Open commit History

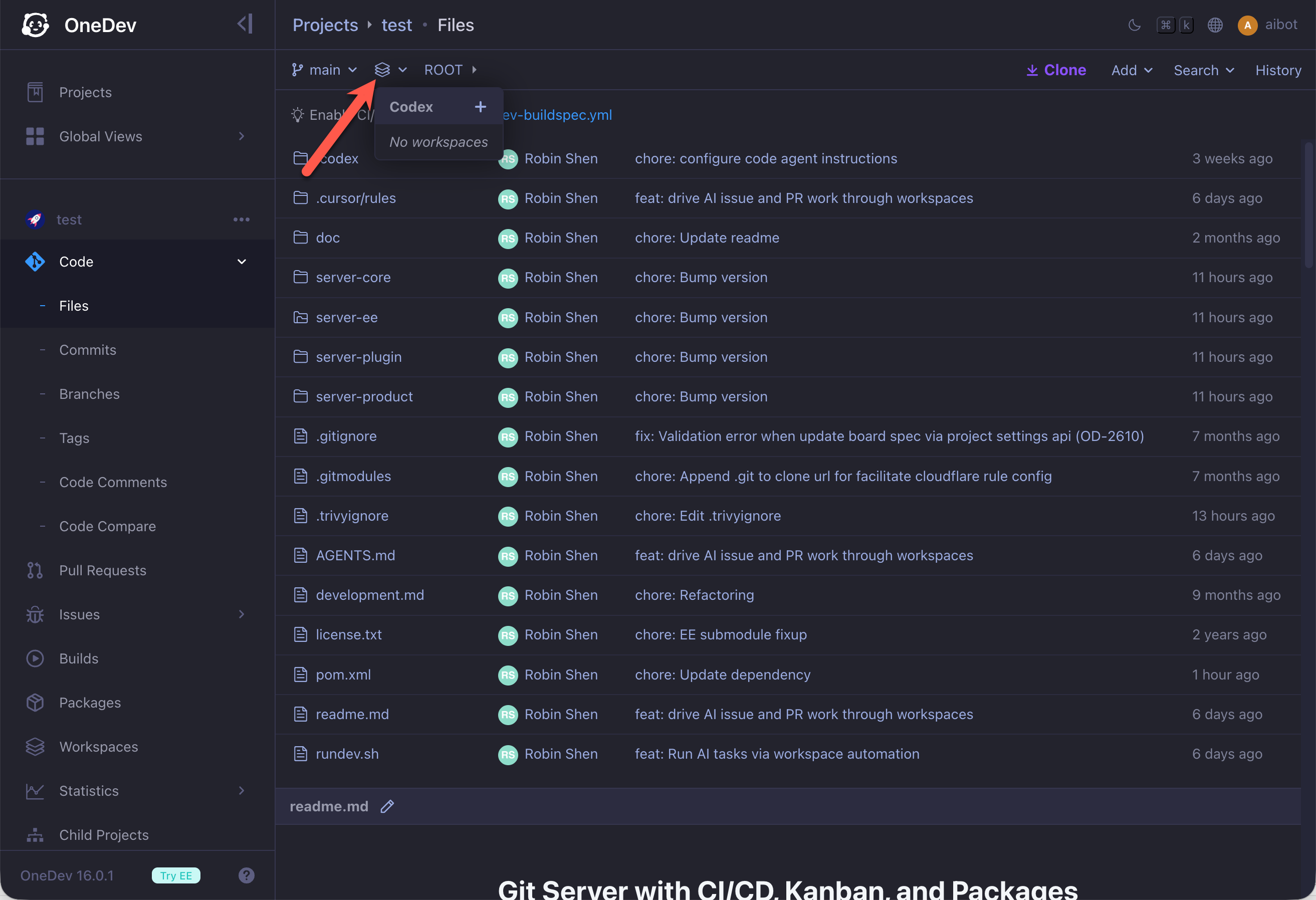click(x=1278, y=70)
